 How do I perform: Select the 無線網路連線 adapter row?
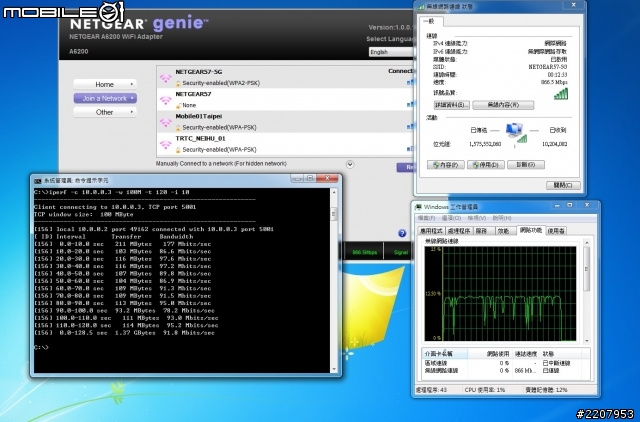(506, 371)
